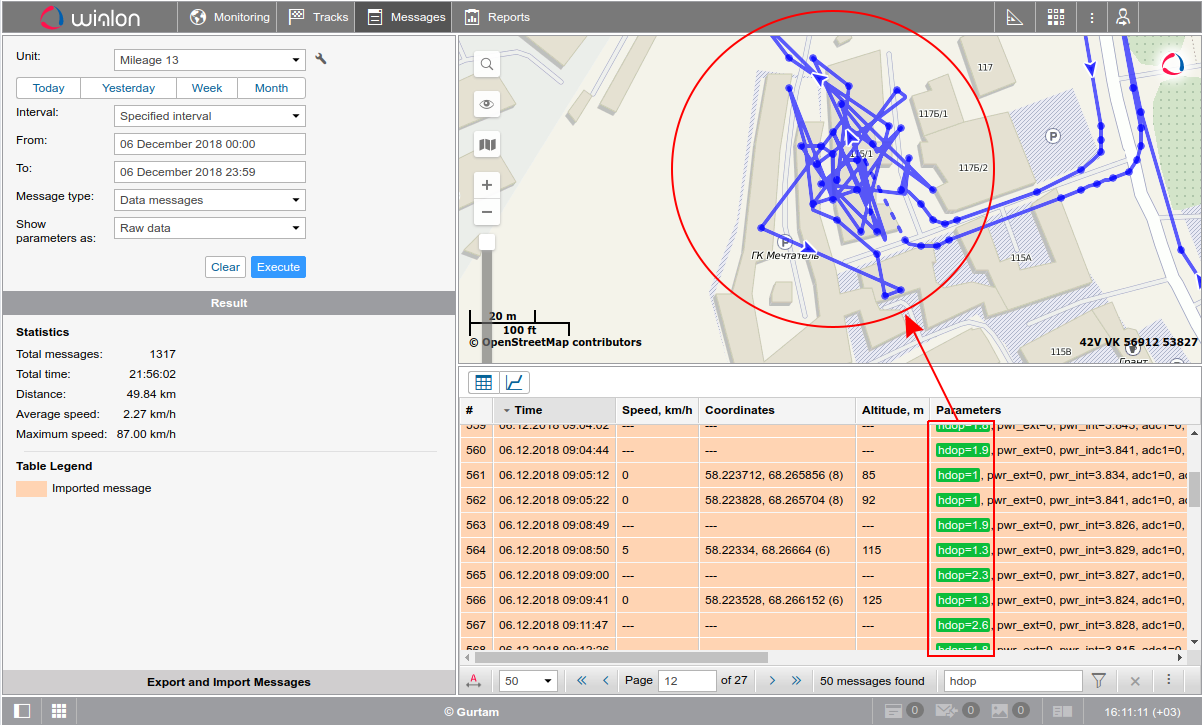
Task: Expand the Show parameters as dropdown
Action: click(209, 228)
